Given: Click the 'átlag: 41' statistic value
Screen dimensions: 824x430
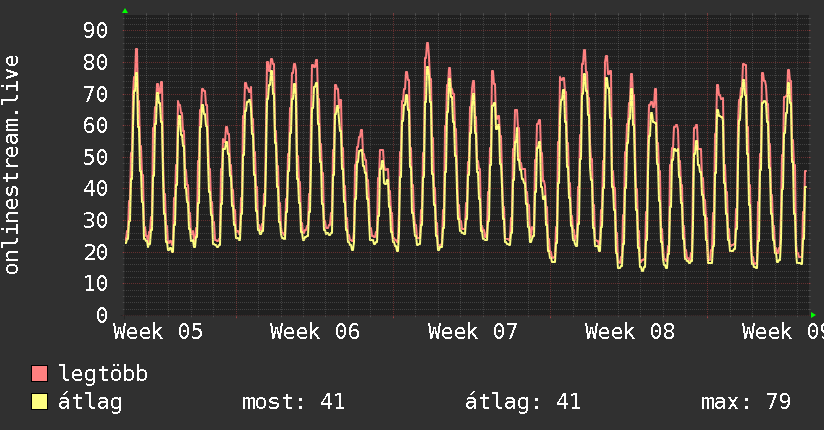Looking at the screenshot, I should coord(523,402).
